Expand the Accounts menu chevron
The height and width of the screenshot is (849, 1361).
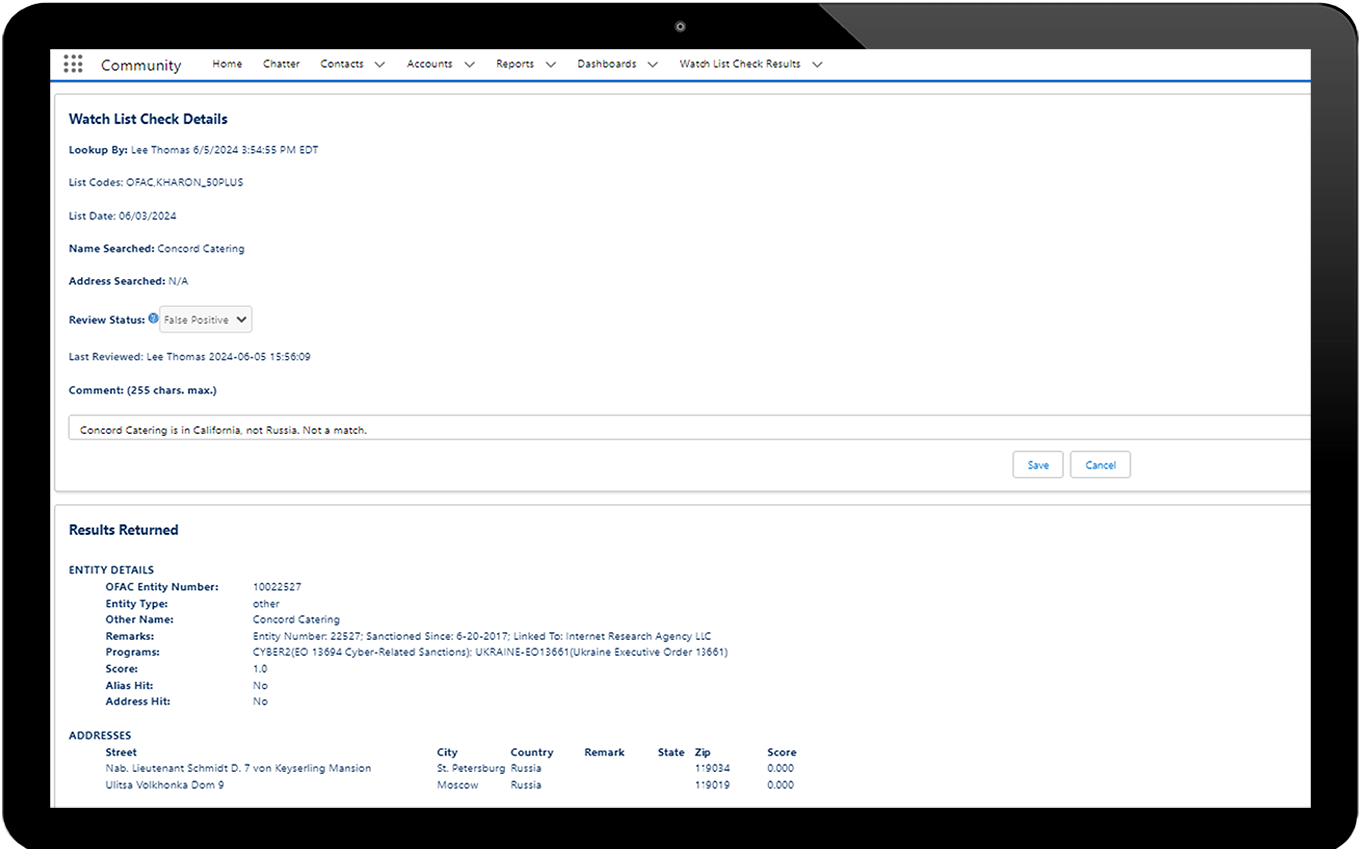point(469,65)
